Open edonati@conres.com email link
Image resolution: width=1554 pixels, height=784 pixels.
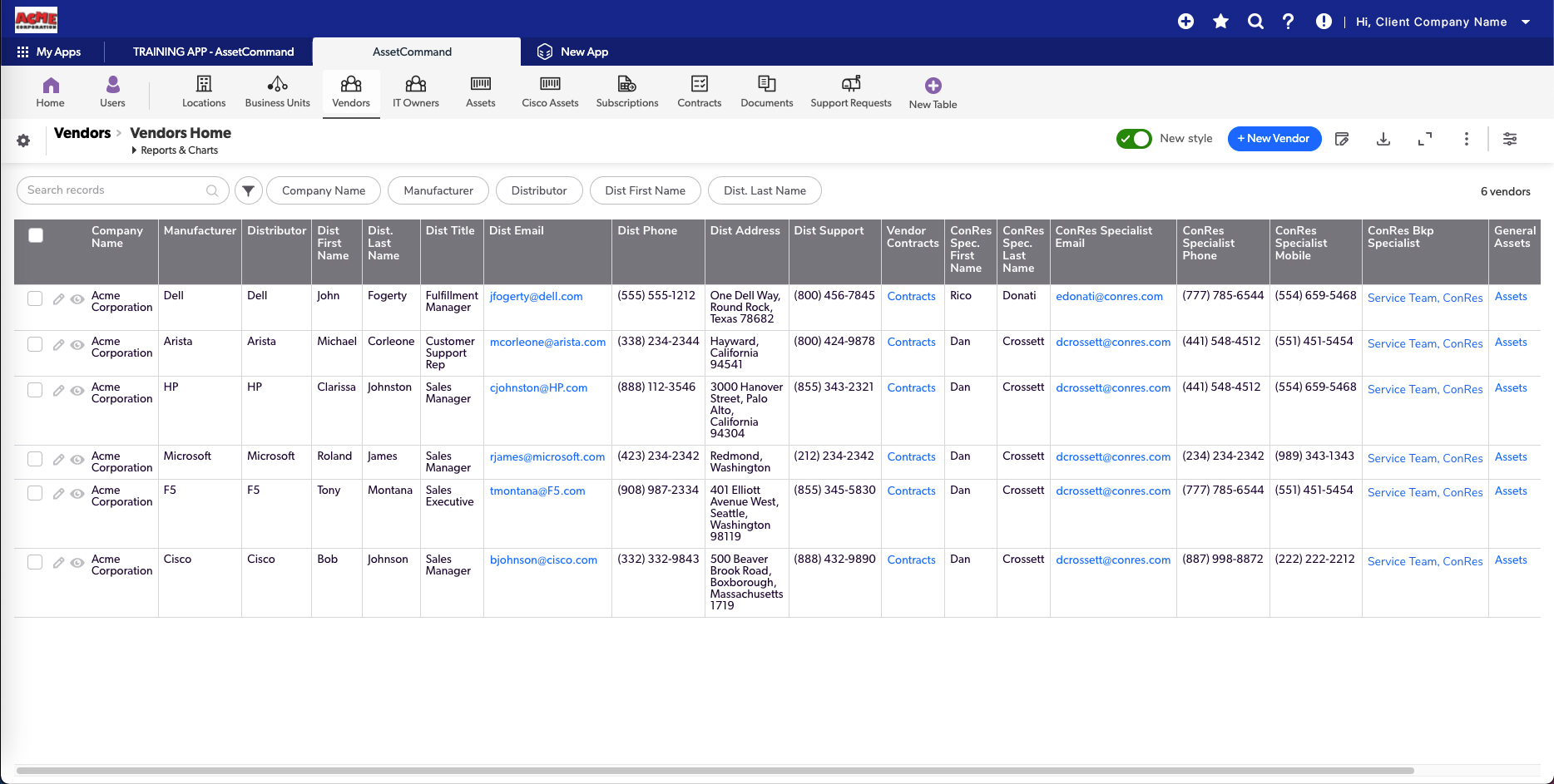(x=1109, y=297)
